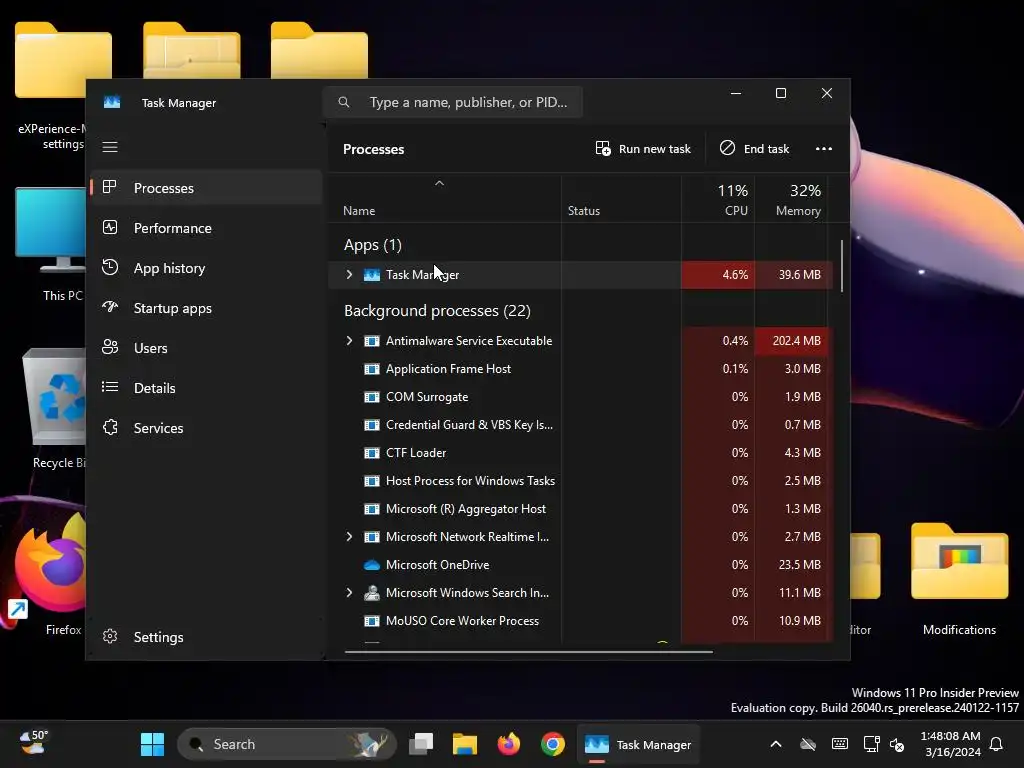Open Google Chrome from the taskbar
Screen dimensions: 1024x768
coord(552,744)
